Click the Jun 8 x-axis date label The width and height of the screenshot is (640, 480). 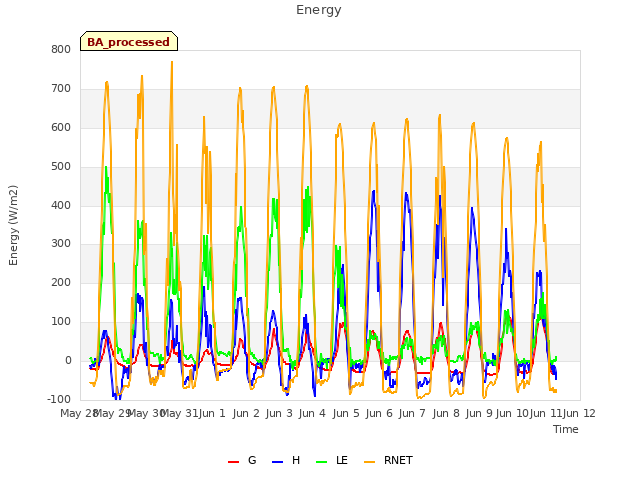click(446, 413)
